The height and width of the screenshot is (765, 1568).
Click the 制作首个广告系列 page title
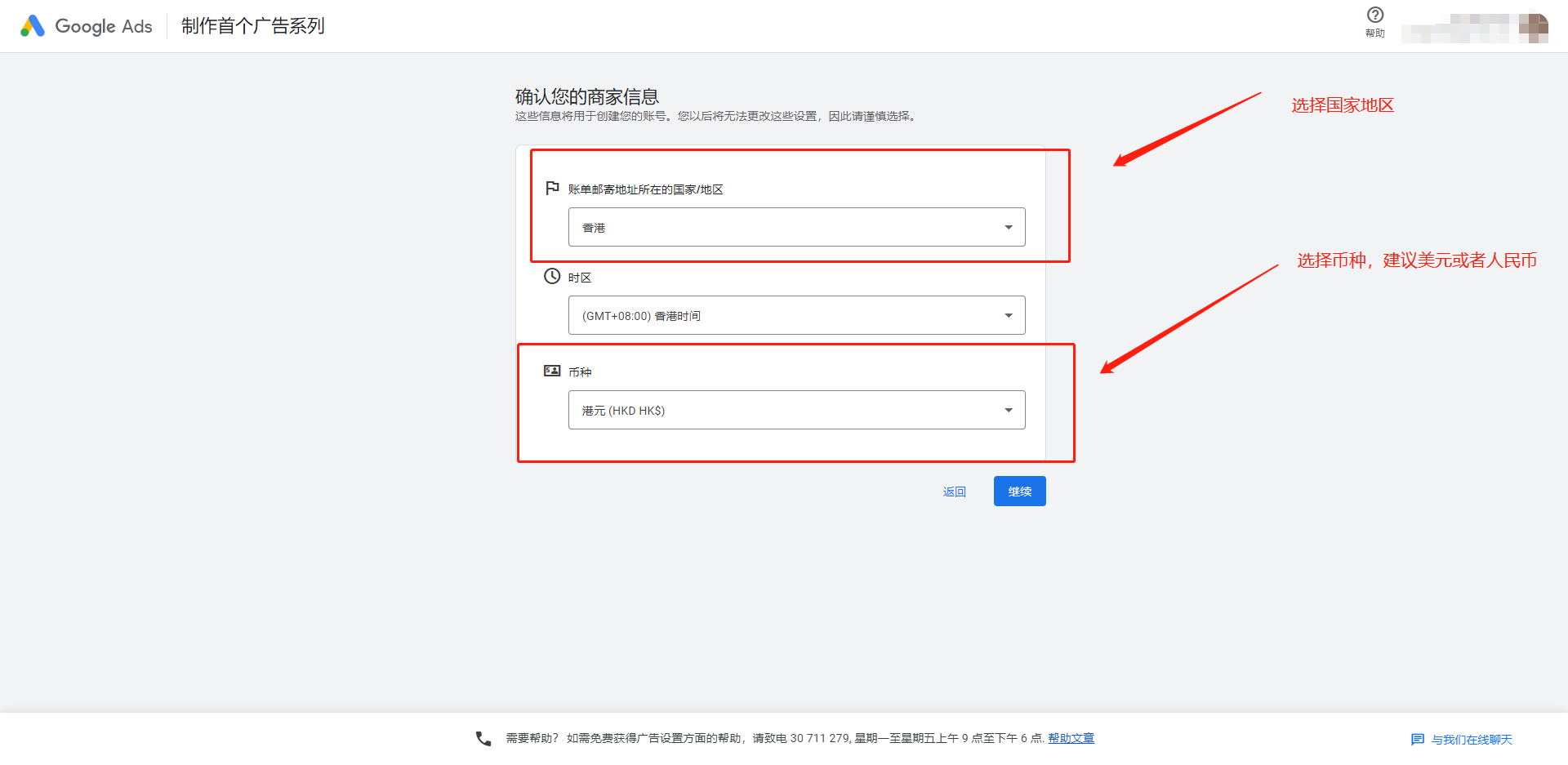(x=252, y=26)
